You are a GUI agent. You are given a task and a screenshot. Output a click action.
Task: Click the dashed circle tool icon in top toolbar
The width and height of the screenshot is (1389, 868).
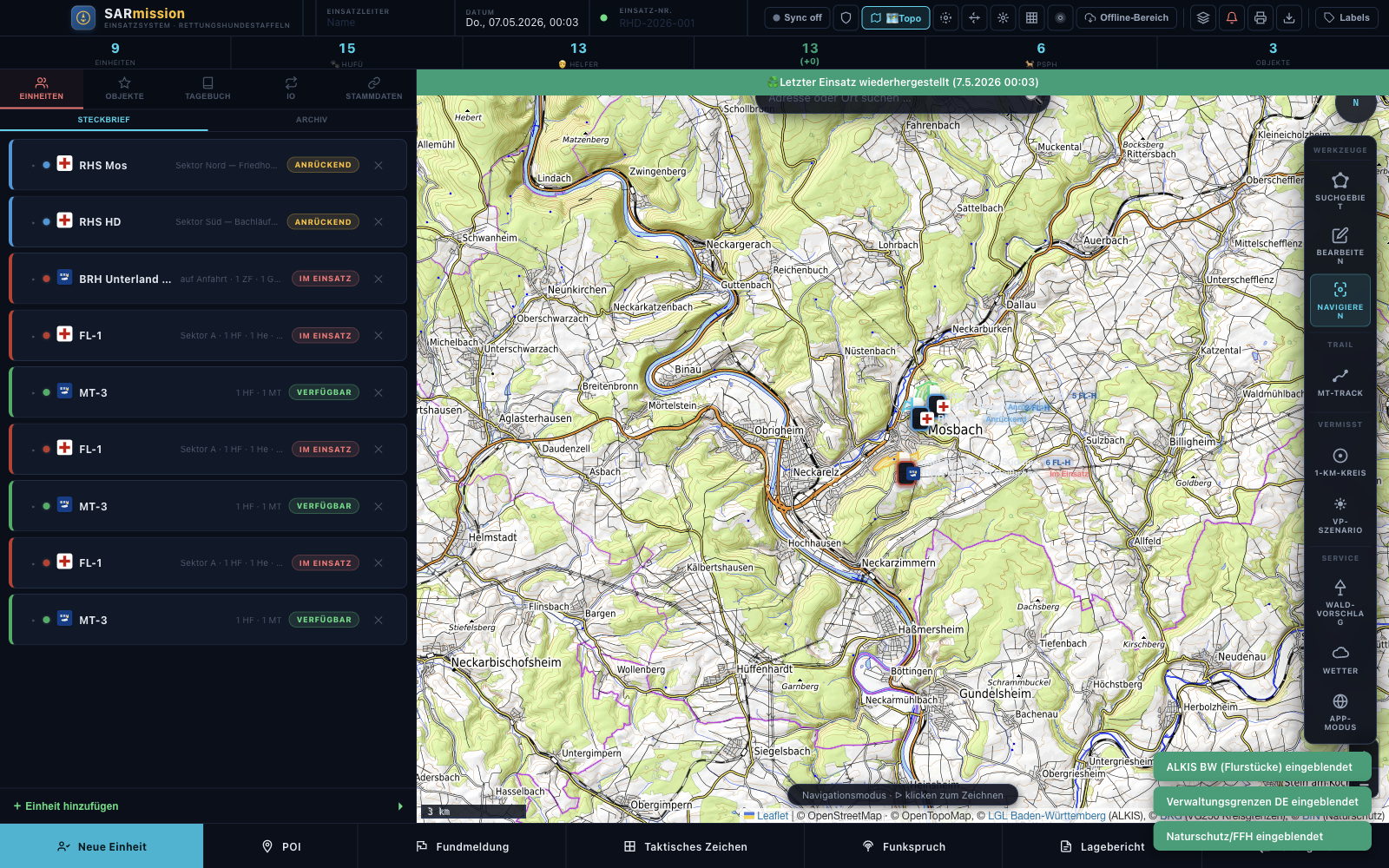946,17
